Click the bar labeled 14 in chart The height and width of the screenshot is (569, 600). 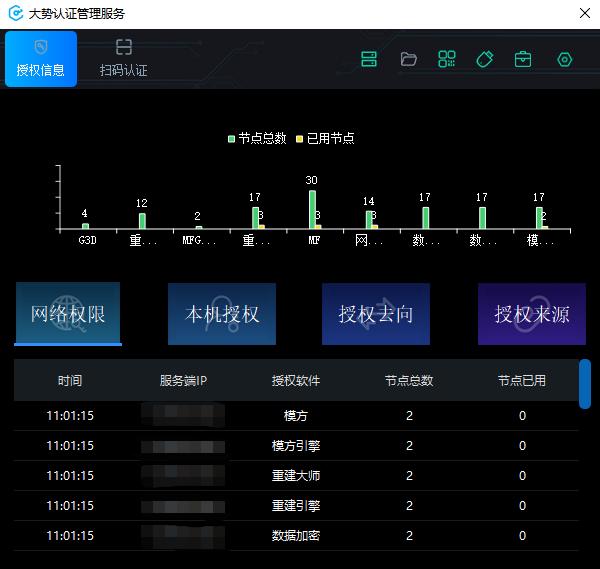click(369, 220)
